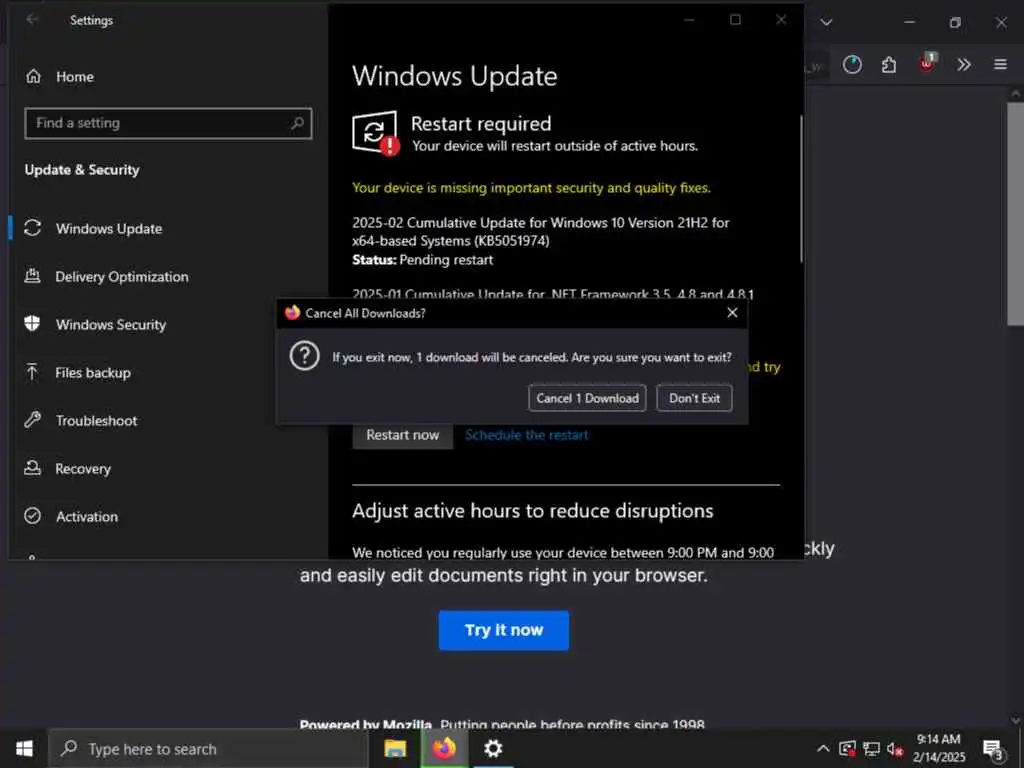Click the Restart required status icon
The image size is (1024, 768).
376,133
